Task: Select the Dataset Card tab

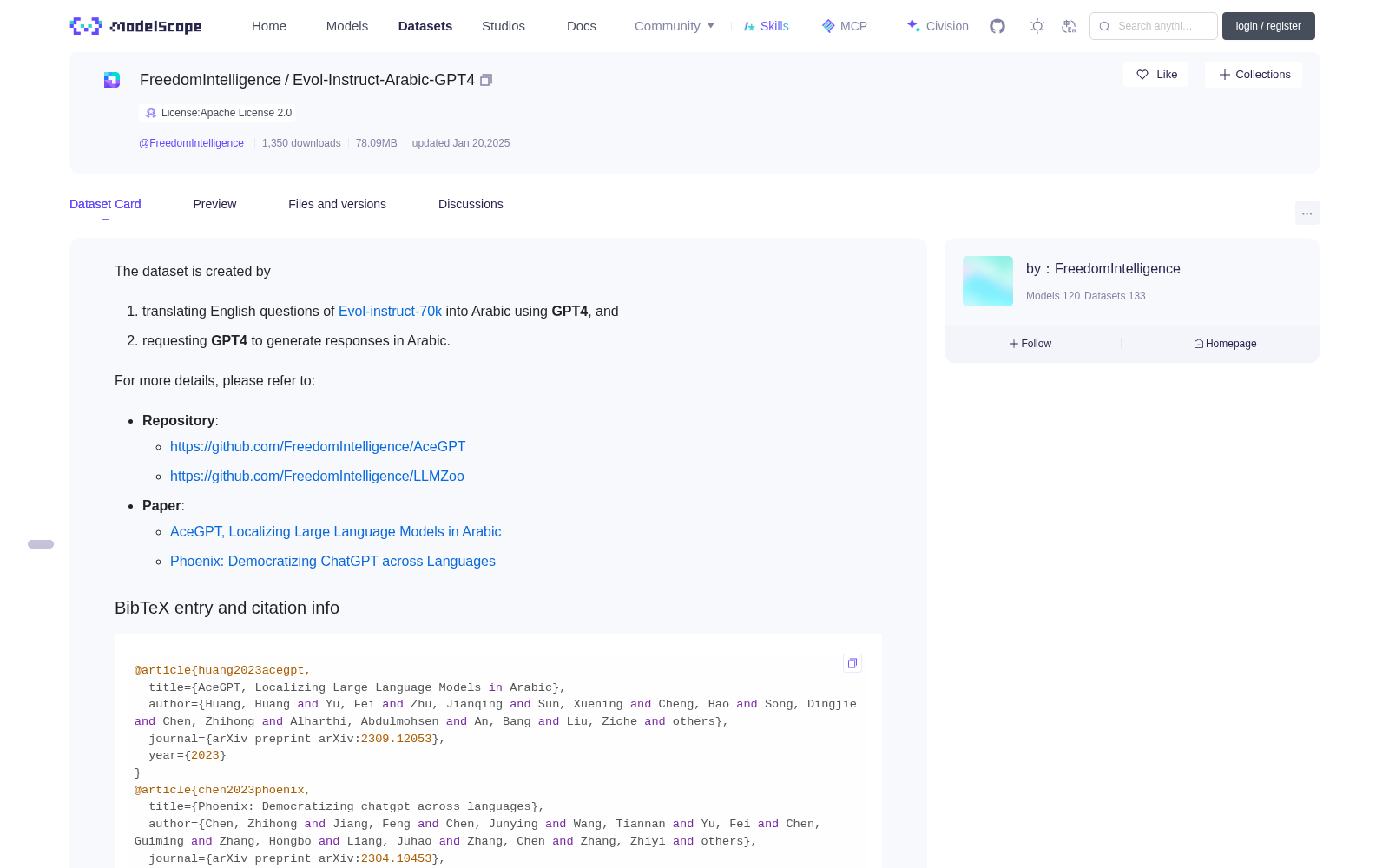Action: pos(105,204)
